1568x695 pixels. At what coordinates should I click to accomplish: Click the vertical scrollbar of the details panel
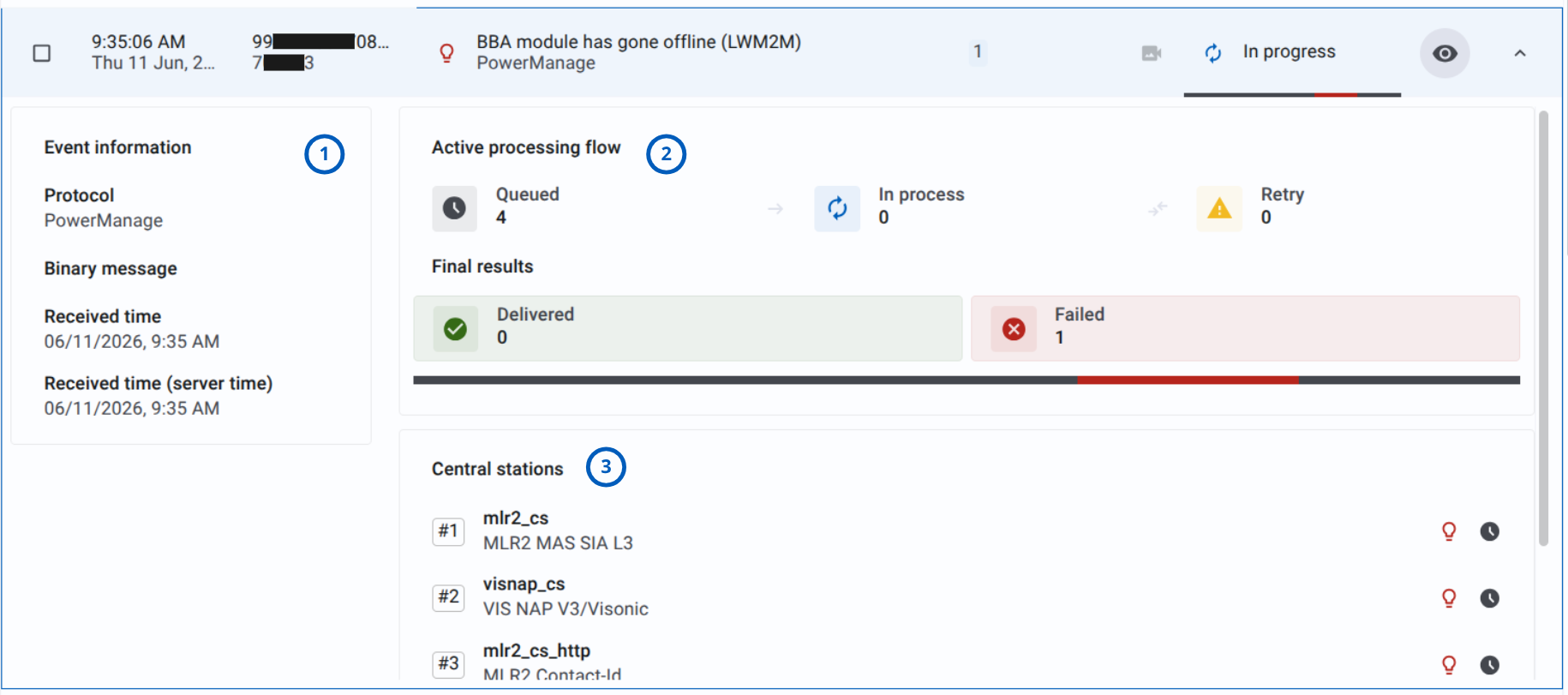coord(1544,328)
